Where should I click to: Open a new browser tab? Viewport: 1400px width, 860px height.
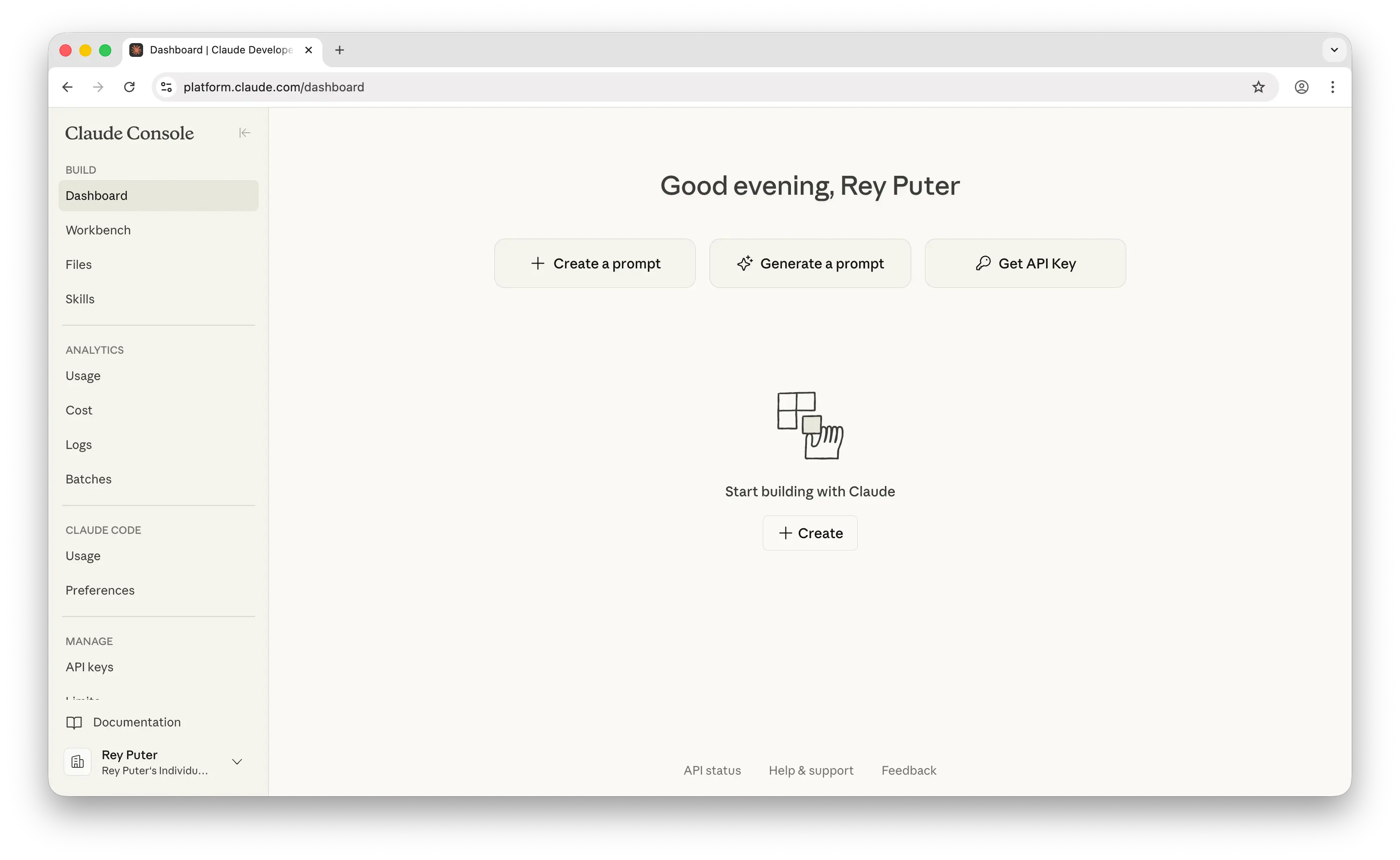[x=339, y=50]
